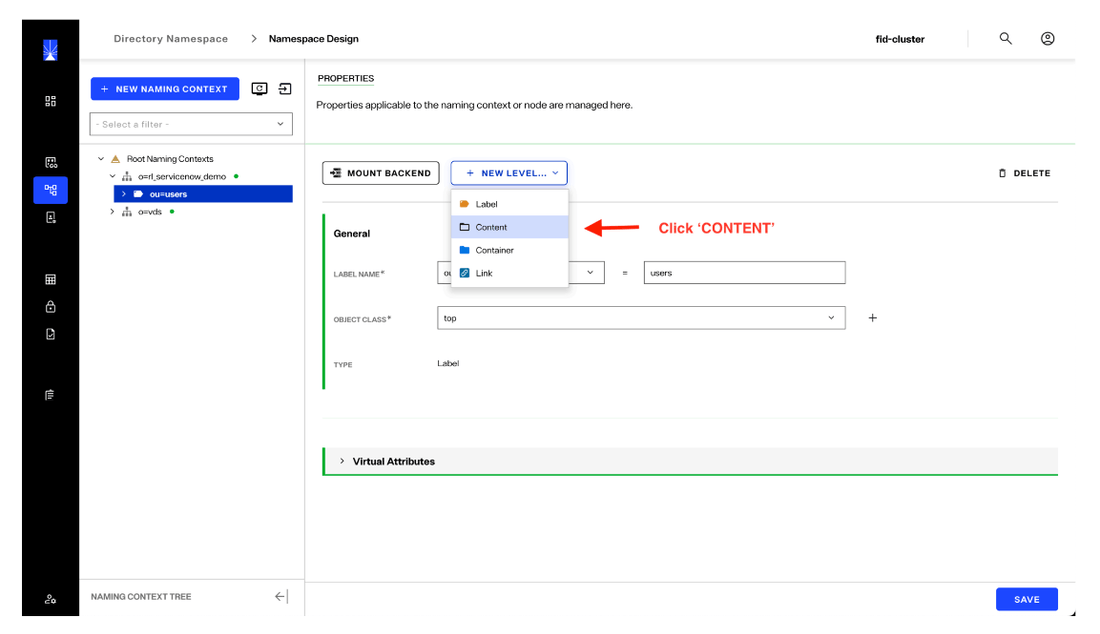Screen dimensions: 1100x634
Task: Click the fid-cluster name in the header
Action: (x=900, y=39)
